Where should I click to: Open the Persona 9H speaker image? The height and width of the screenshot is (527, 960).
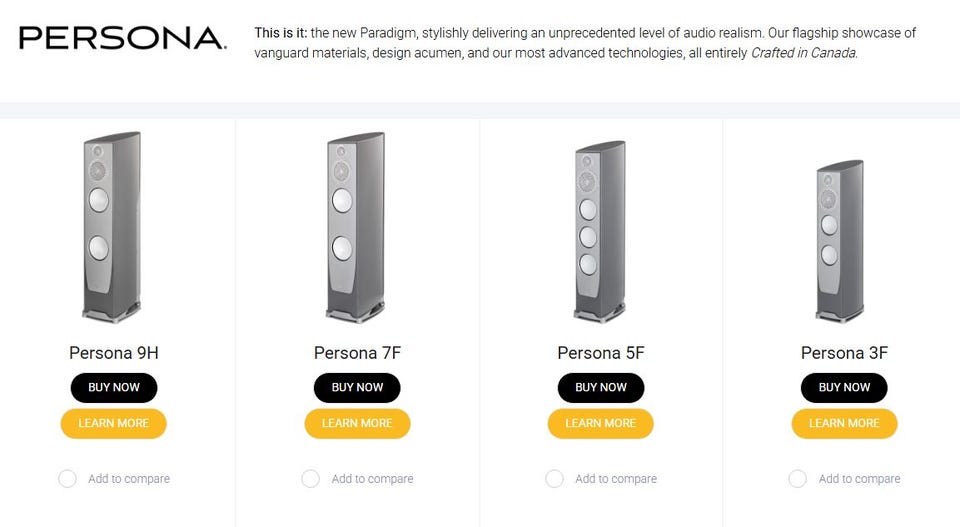pyautogui.click(x=113, y=230)
